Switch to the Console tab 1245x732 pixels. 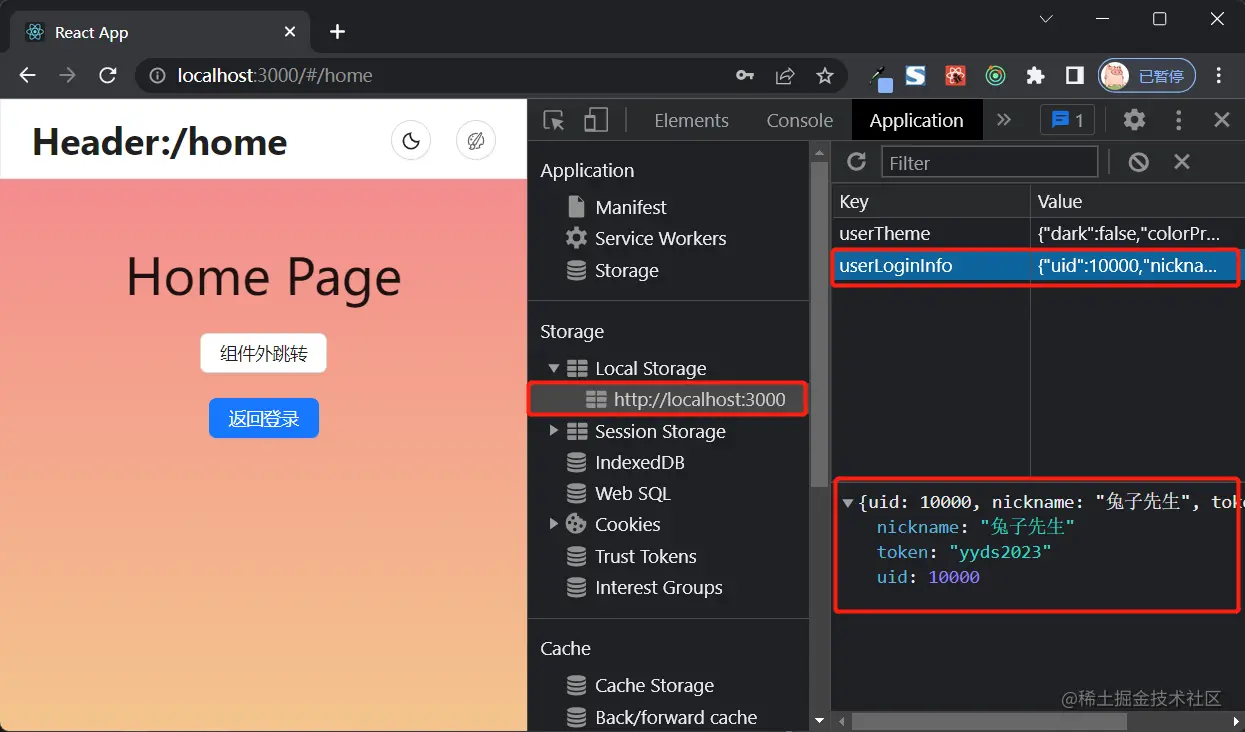799,120
